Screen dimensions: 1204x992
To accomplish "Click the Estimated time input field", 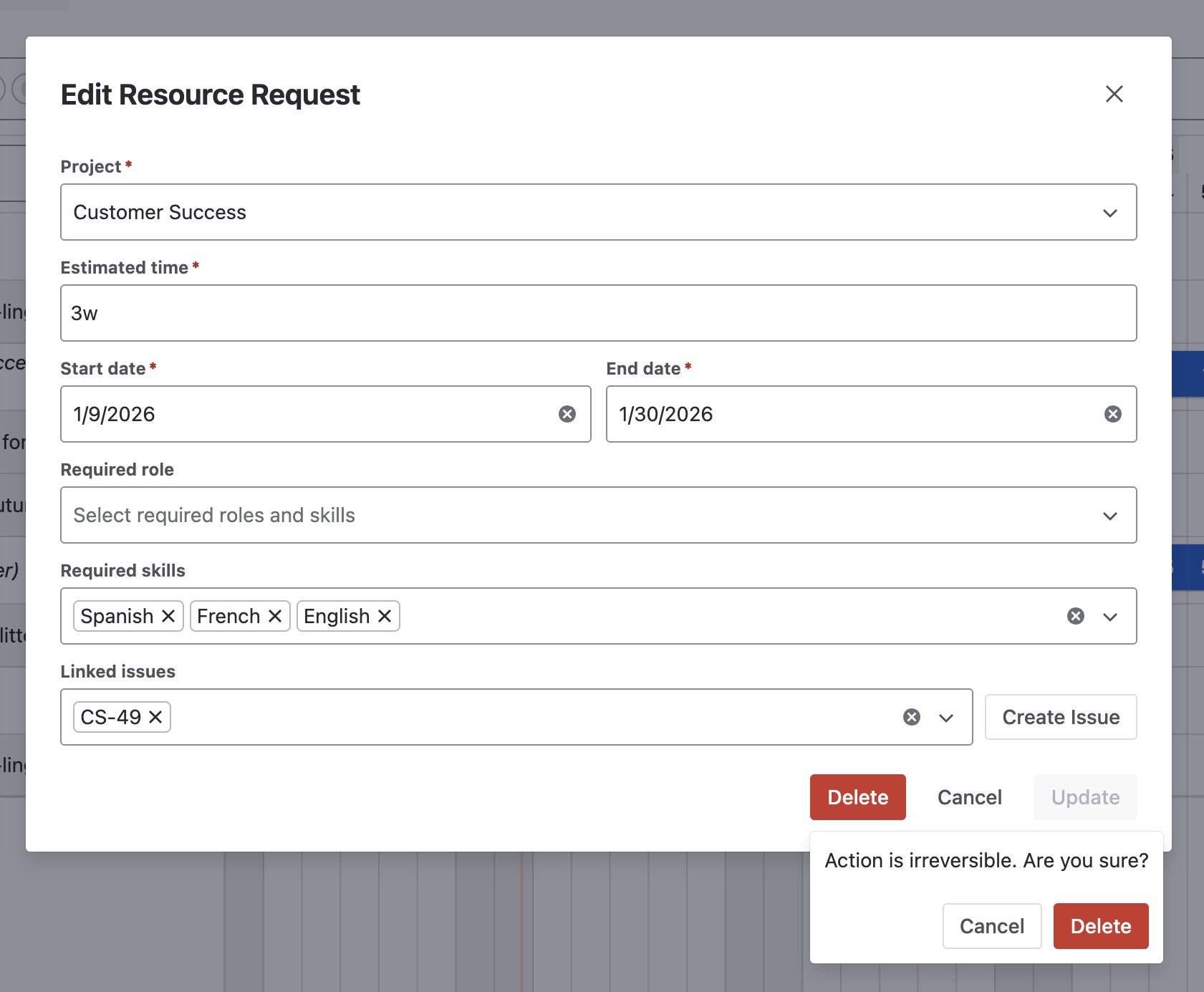I will 598,313.
